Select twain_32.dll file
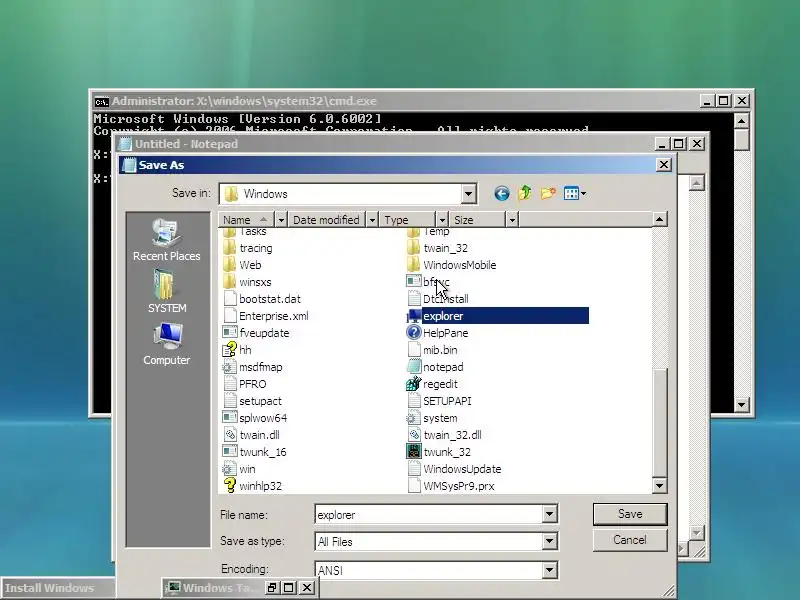 (444, 435)
